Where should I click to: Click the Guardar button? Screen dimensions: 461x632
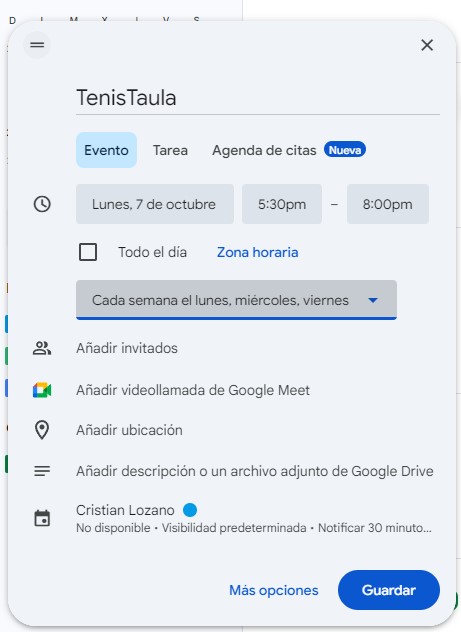(x=388, y=590)
